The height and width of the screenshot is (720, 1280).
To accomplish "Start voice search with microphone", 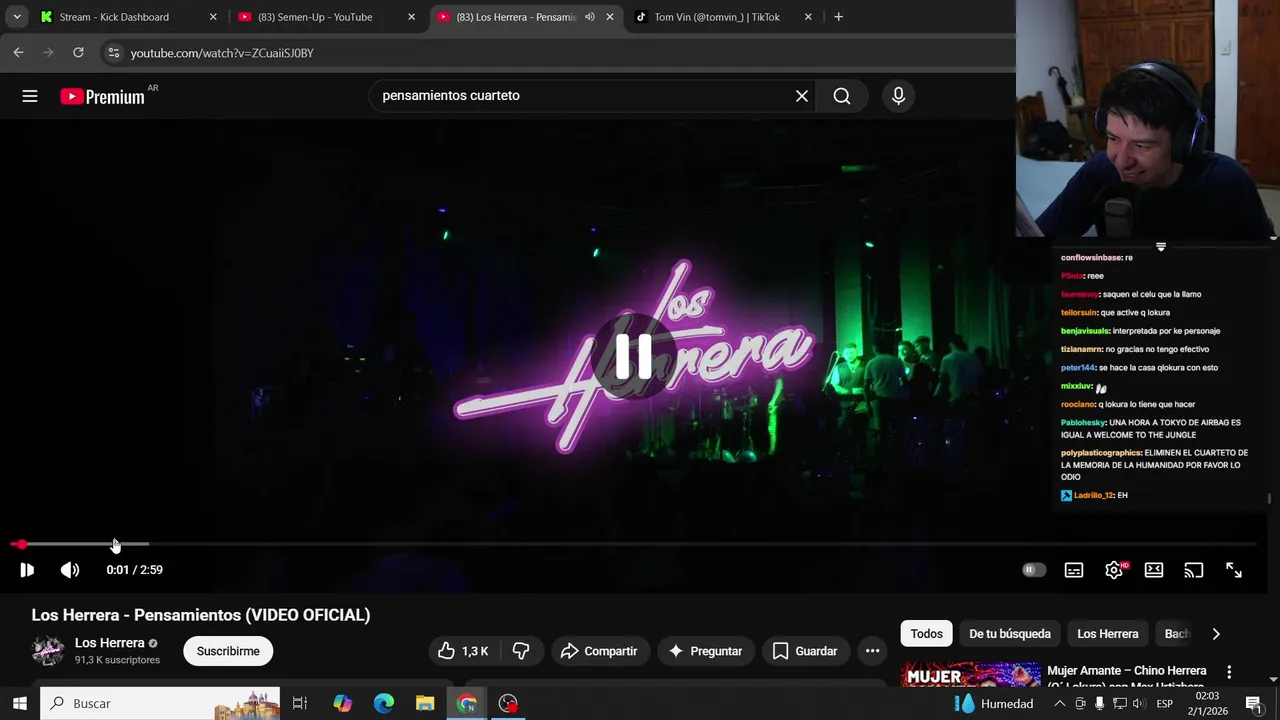I will [898, 96].
